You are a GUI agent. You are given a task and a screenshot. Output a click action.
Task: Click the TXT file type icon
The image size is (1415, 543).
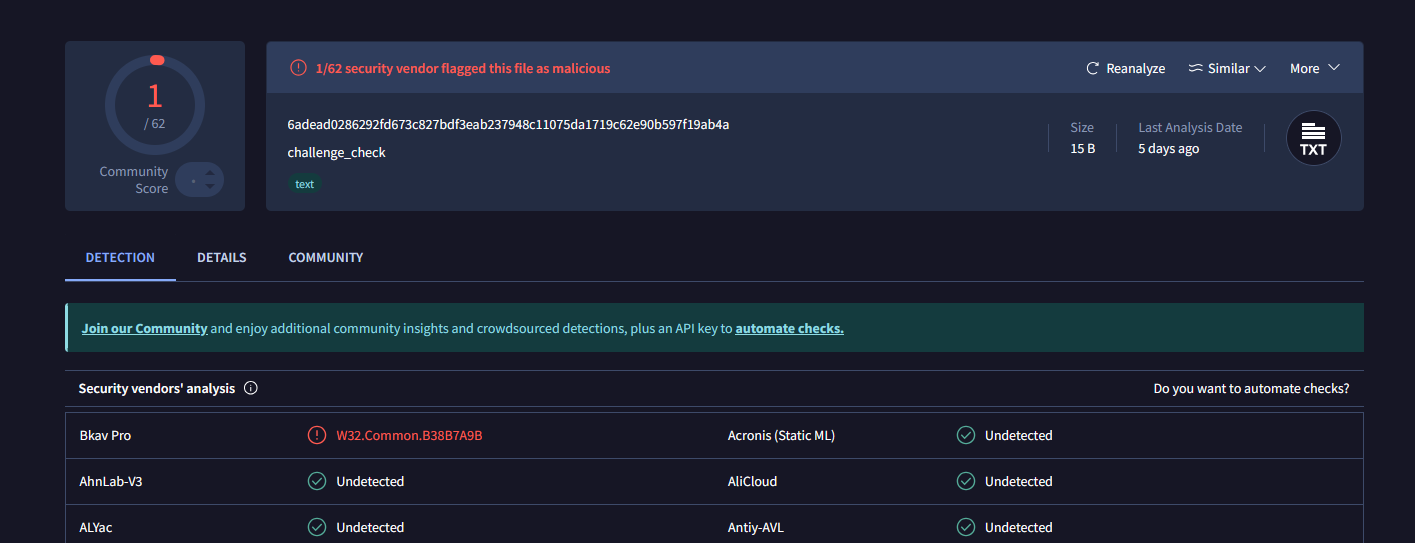(x=1313, y=138)
